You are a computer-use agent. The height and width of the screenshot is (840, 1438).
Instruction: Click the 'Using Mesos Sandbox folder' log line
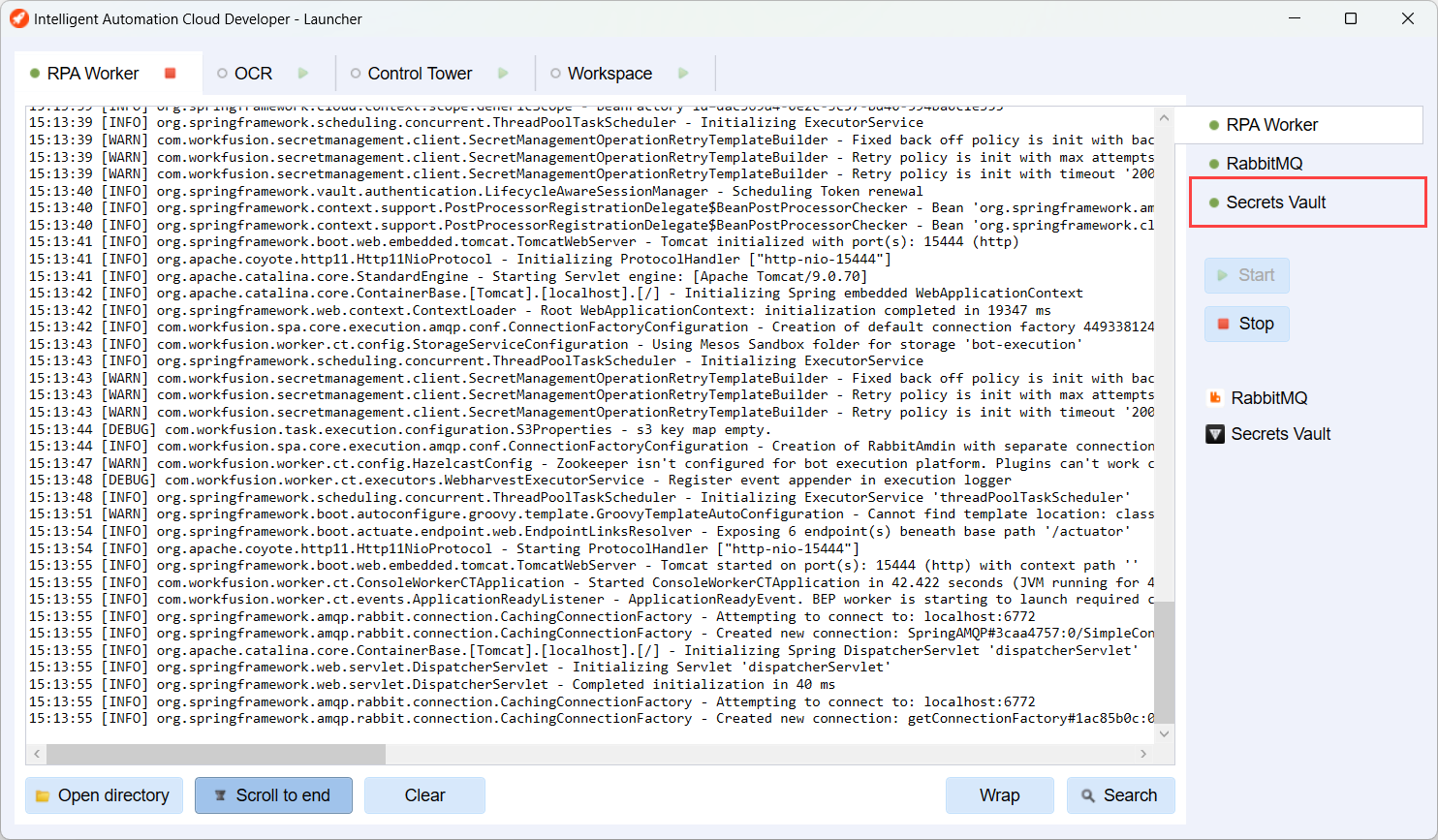[x=555, y=344]
